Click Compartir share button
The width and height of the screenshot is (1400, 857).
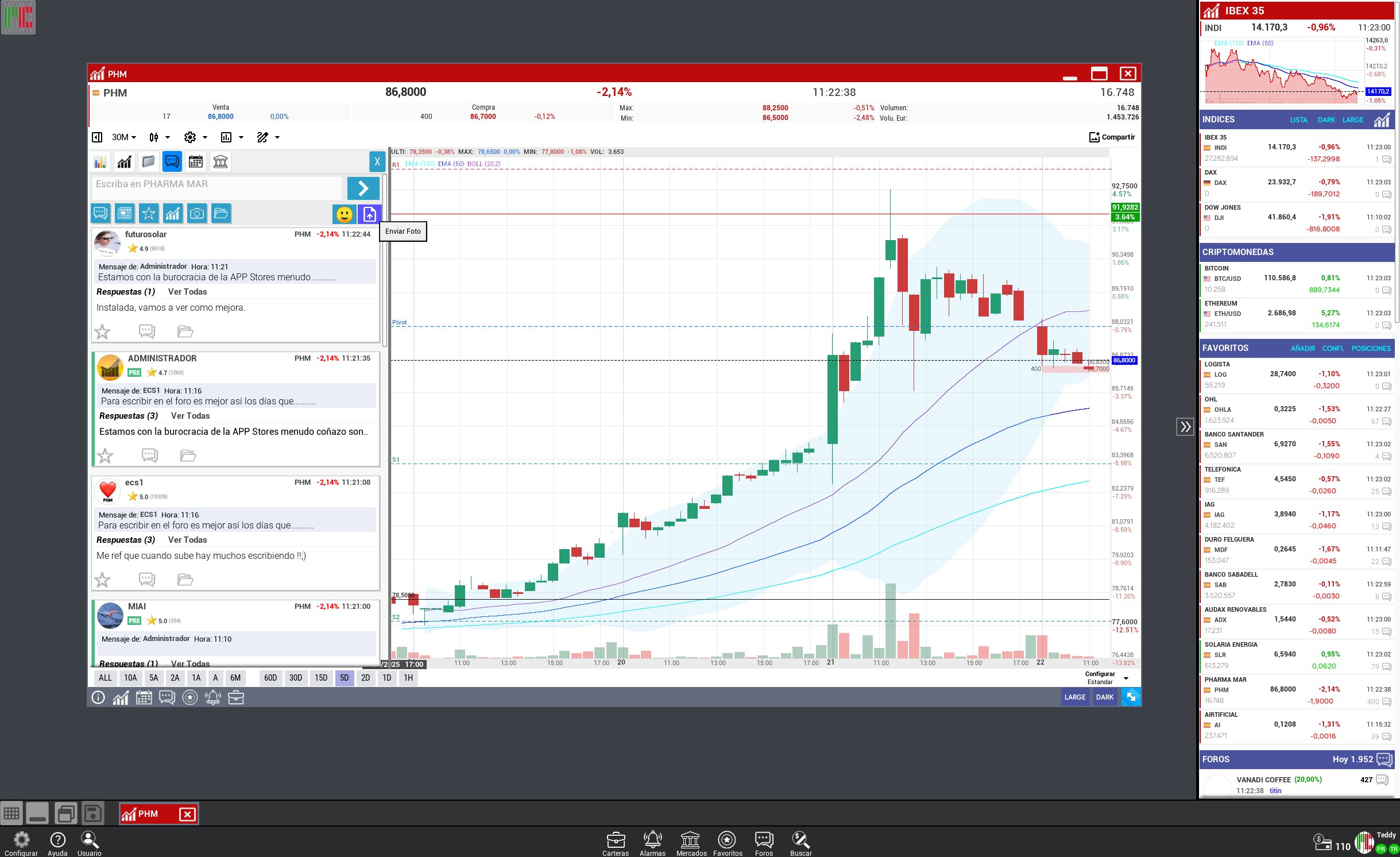point(1112,137)
